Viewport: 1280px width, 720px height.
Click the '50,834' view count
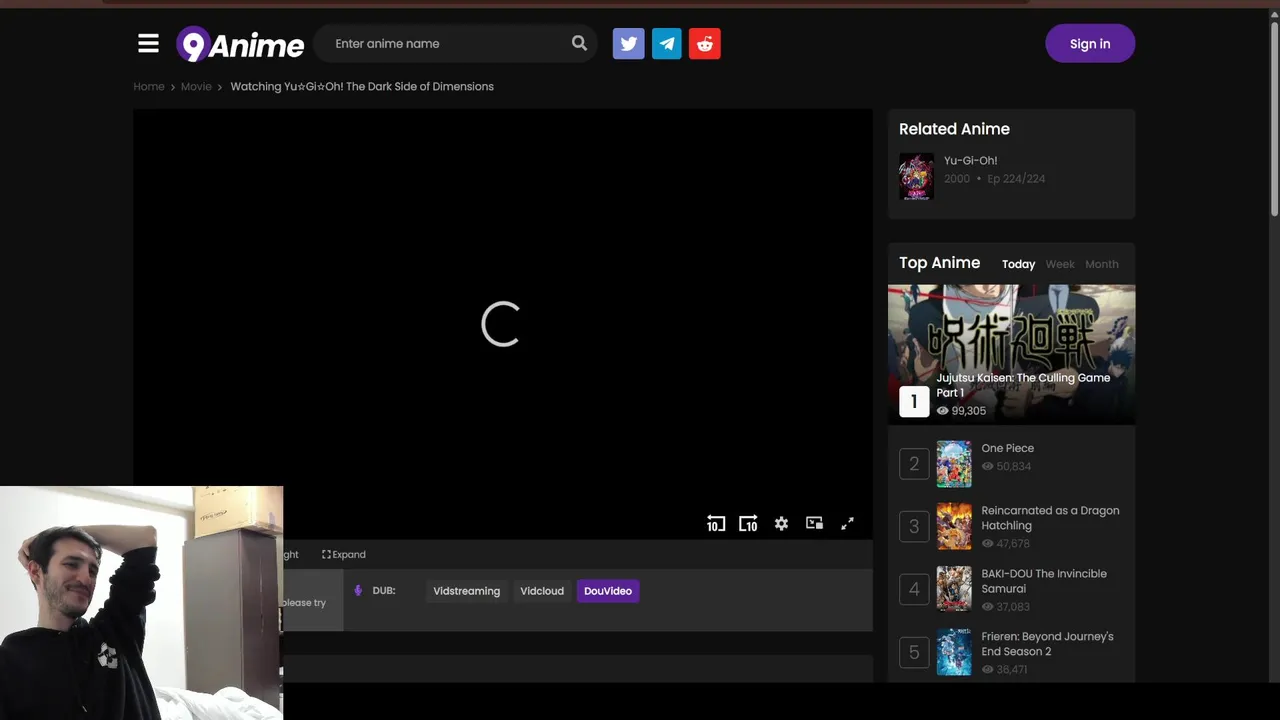[x=1013, y=466]
